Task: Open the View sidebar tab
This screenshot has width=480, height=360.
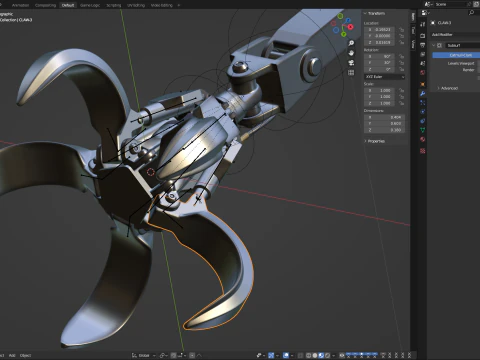Action: 413,44
